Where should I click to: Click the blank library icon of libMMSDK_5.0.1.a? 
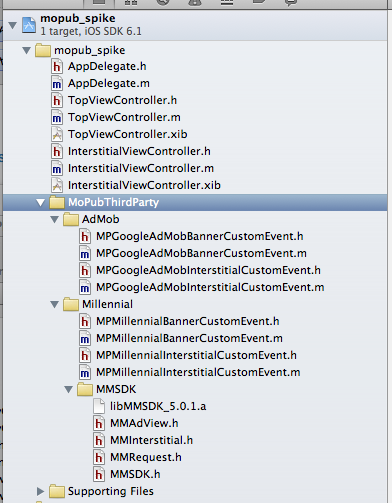click(99, 406)
